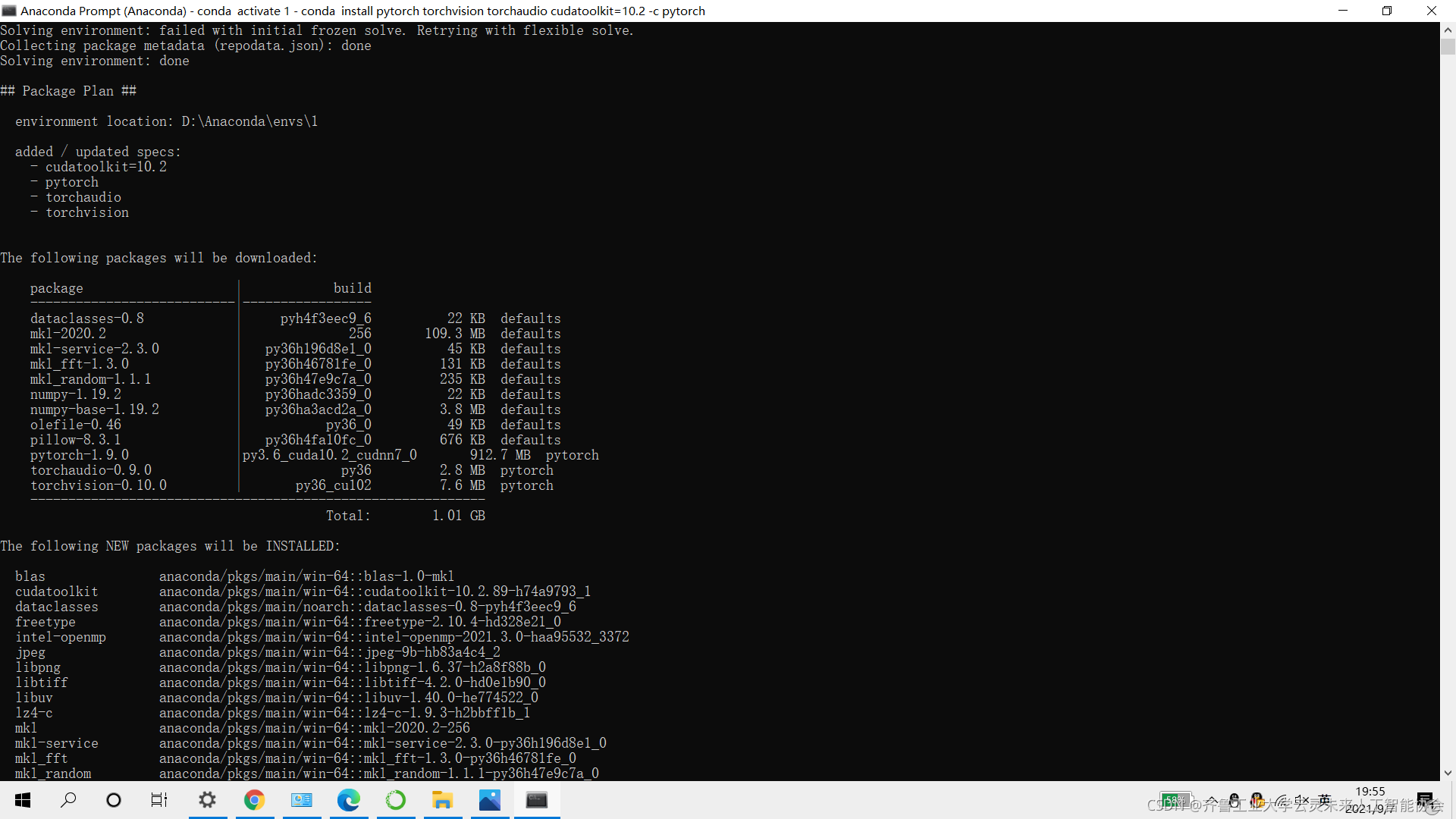Open the Windows Start menu
Image resolution: width=1456 pixels, height=819 pixels.
tap(23, 800)
